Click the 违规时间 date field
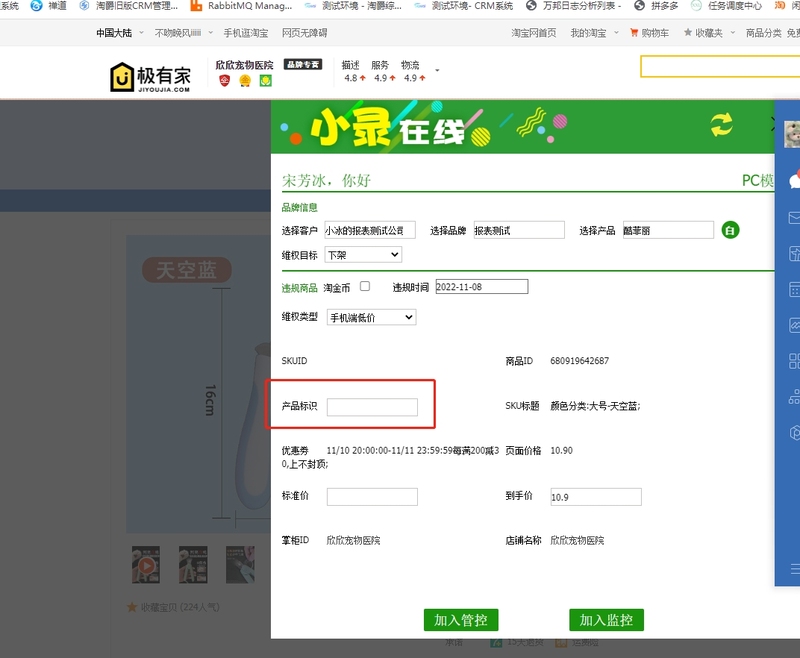 (x=482, y=287)
